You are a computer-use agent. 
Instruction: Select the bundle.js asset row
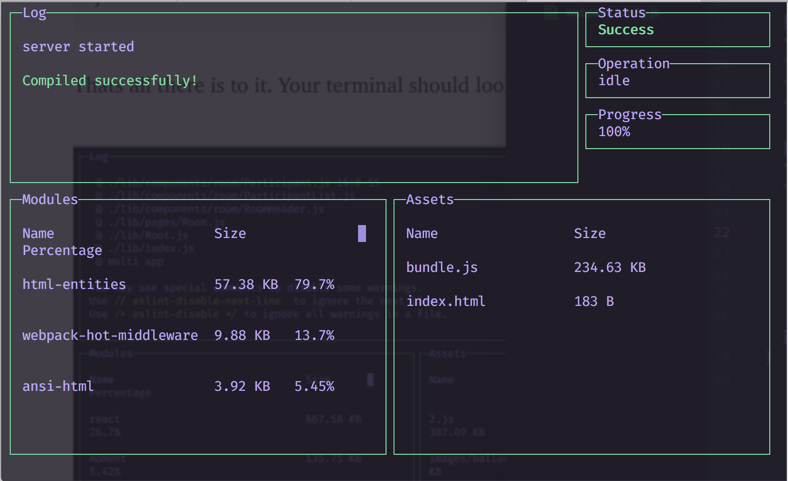pyautogui.click(x=526, y=267)
